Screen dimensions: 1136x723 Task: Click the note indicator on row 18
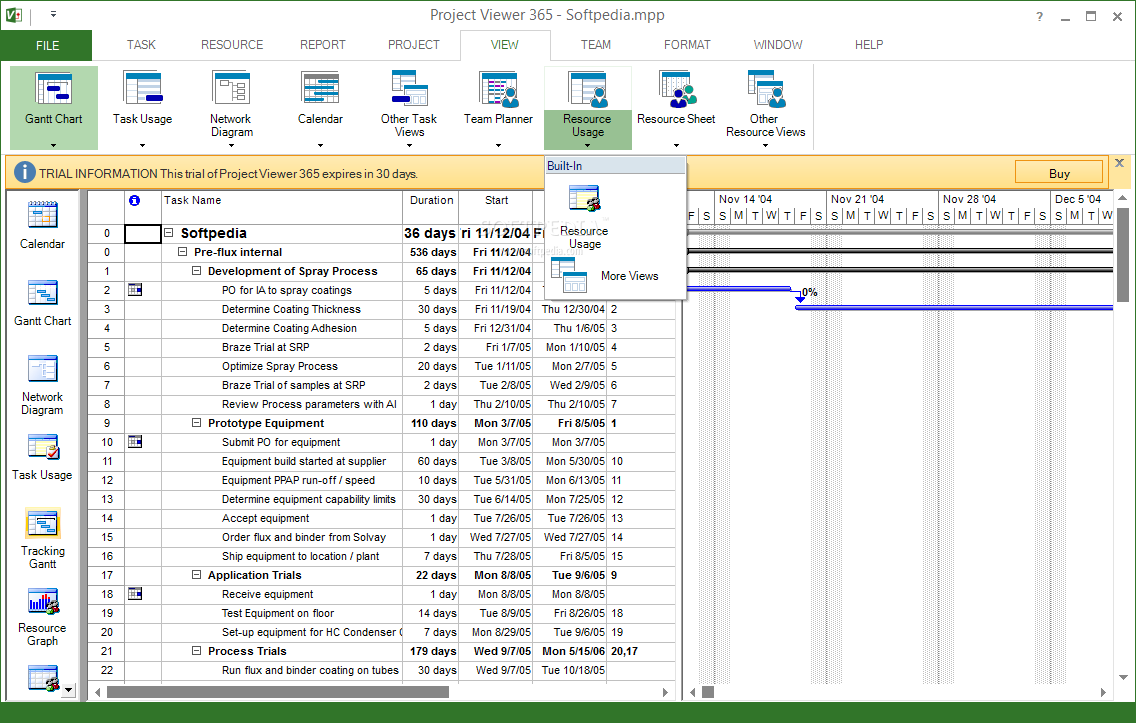135,594
